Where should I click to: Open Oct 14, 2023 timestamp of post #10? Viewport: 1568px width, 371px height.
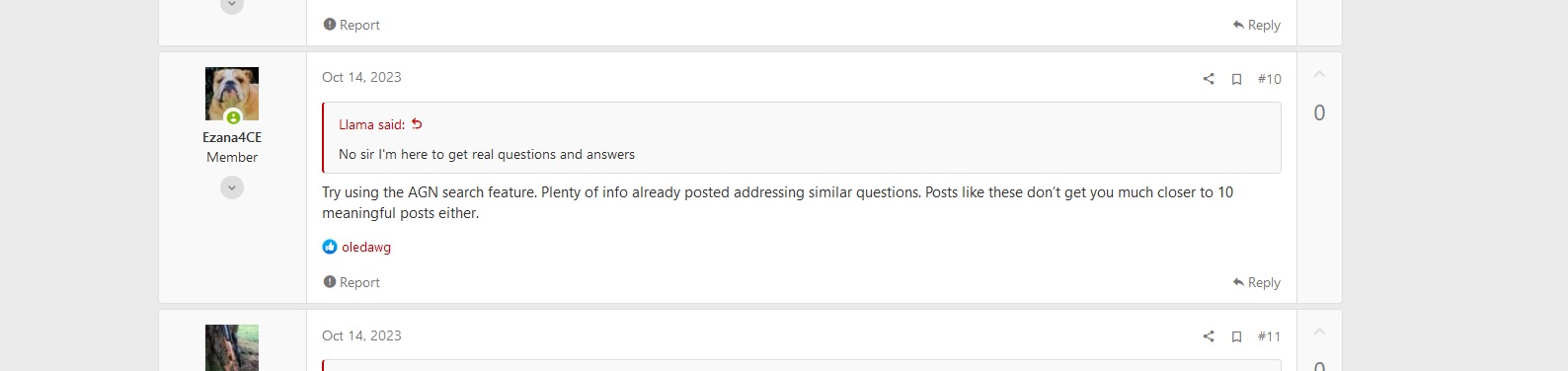[x=361, y=77]
